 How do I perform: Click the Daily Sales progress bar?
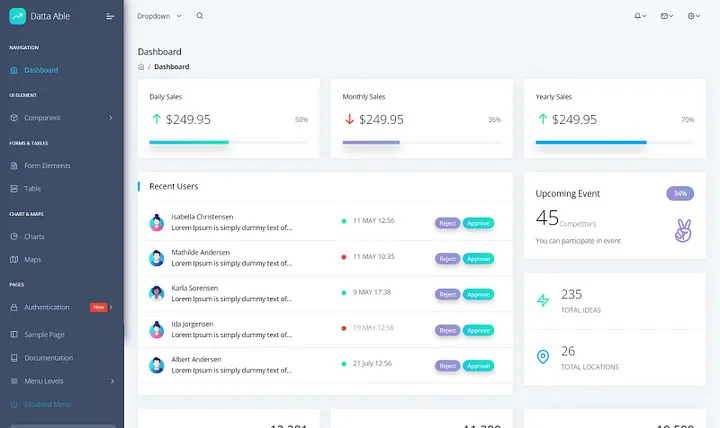click(x=229, y=142)
